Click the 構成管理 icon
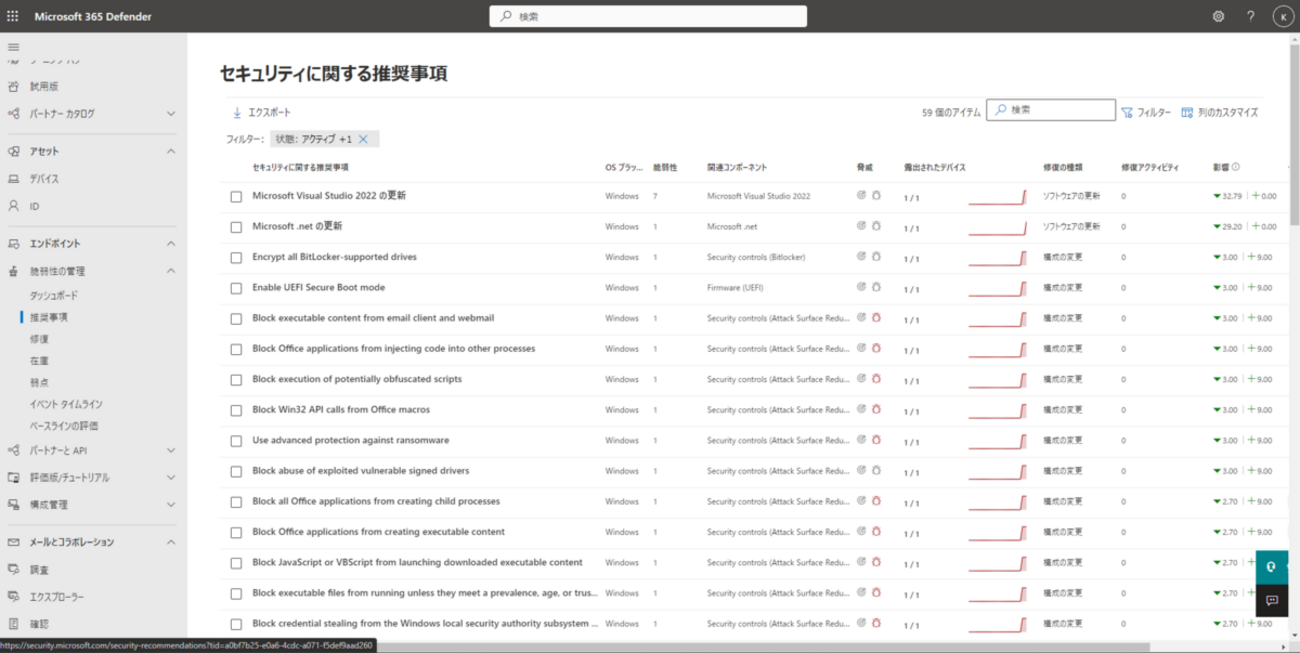1300x653 pixels. coord(14,505)
